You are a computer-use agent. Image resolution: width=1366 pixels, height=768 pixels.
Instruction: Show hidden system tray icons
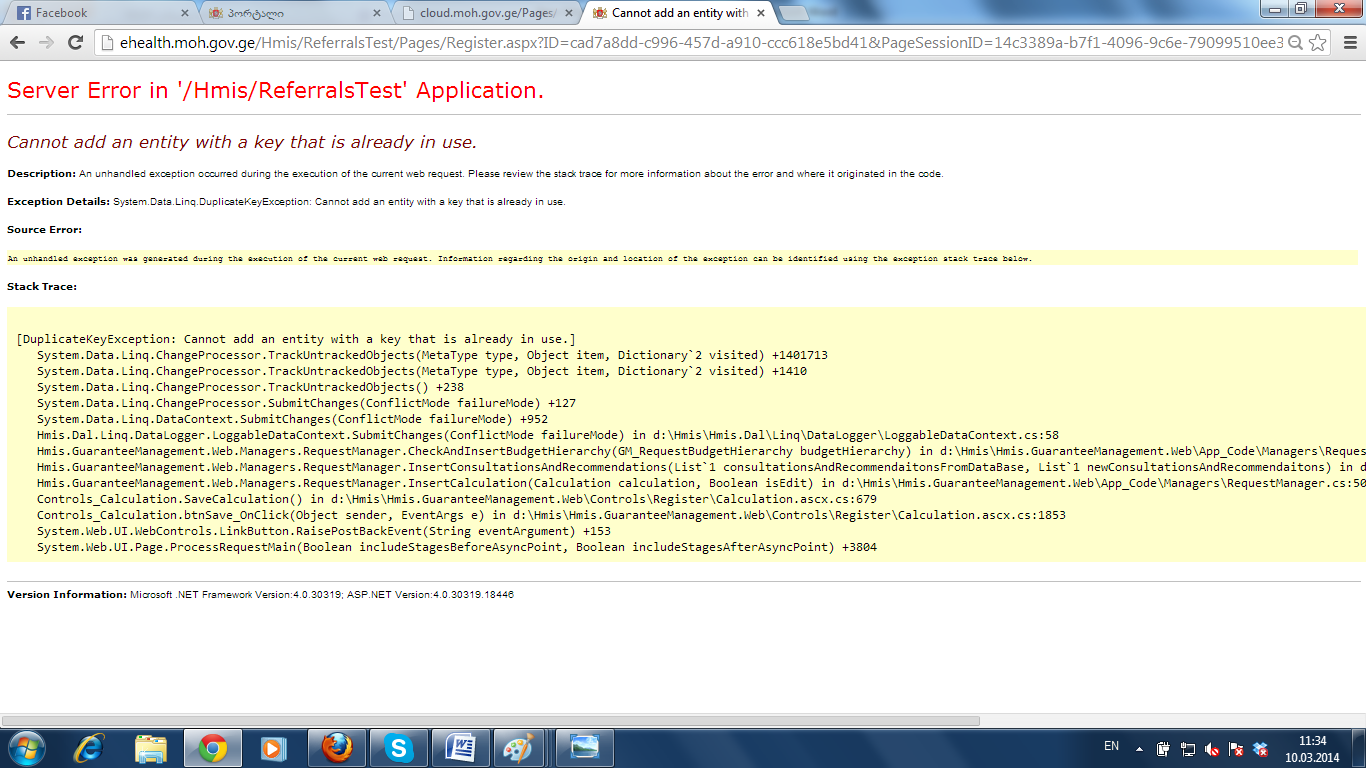point(1139,748)
